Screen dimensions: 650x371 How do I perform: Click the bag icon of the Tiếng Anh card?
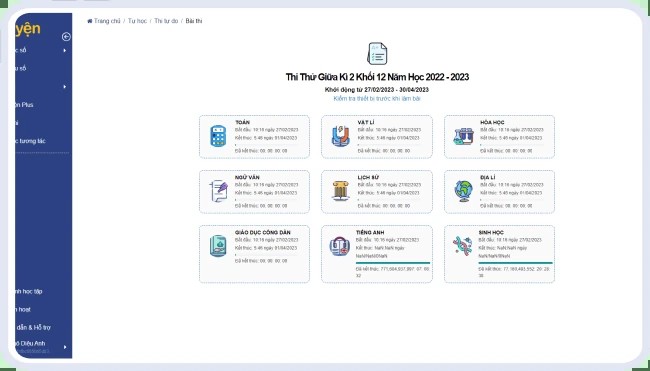coord(340,246)
